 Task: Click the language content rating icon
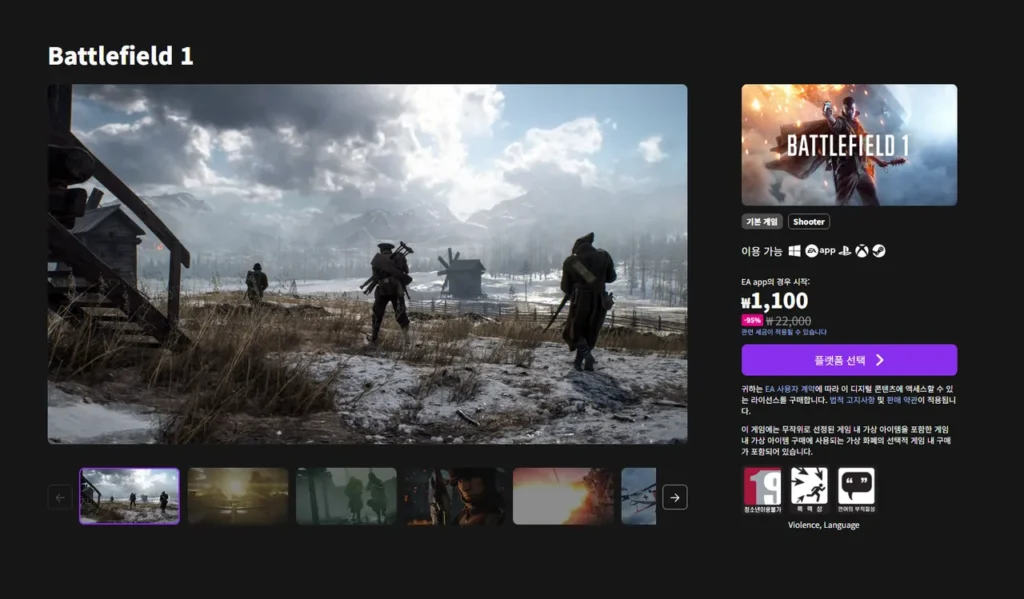coord(856,489)
